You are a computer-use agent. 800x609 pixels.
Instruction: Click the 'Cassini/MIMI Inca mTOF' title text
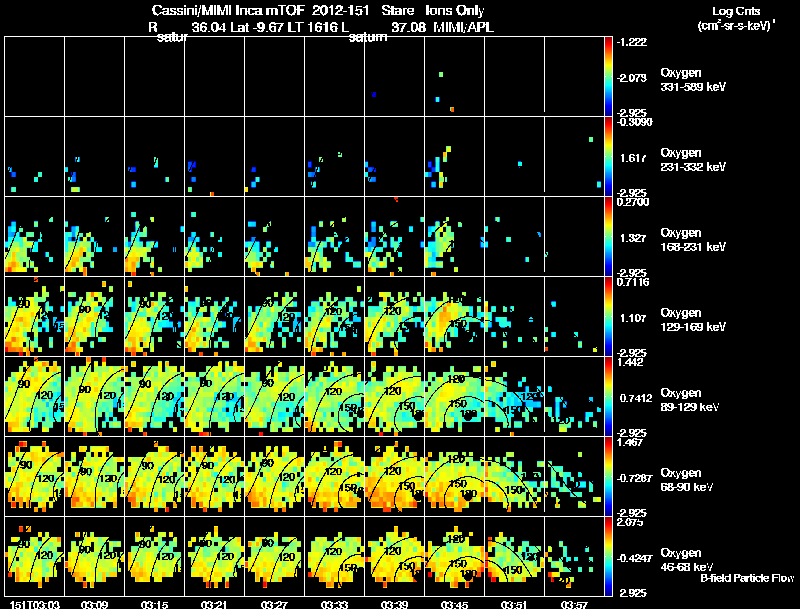coord(228,11)
